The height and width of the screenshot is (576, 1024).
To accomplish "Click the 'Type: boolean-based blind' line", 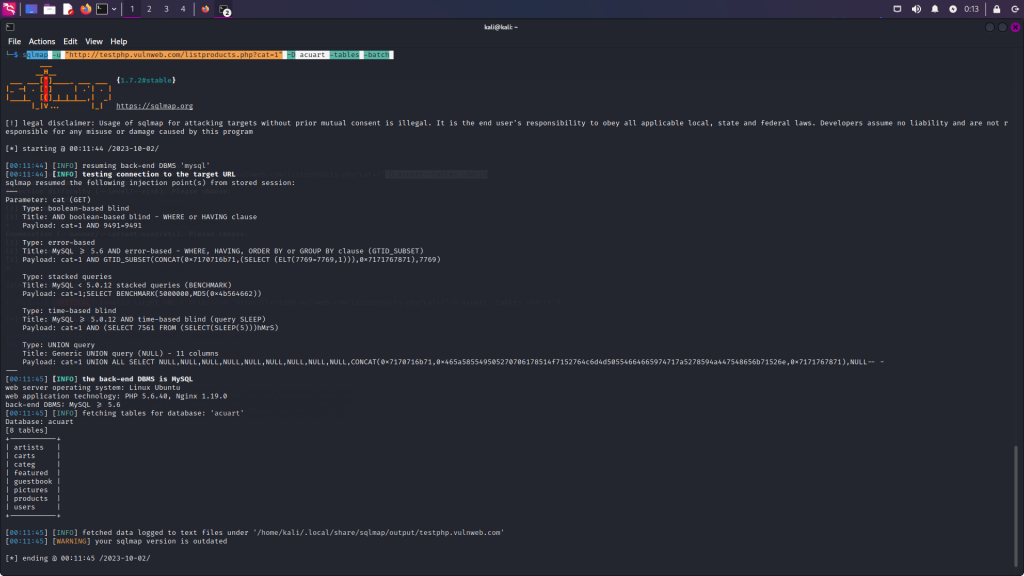I will 76,208.
